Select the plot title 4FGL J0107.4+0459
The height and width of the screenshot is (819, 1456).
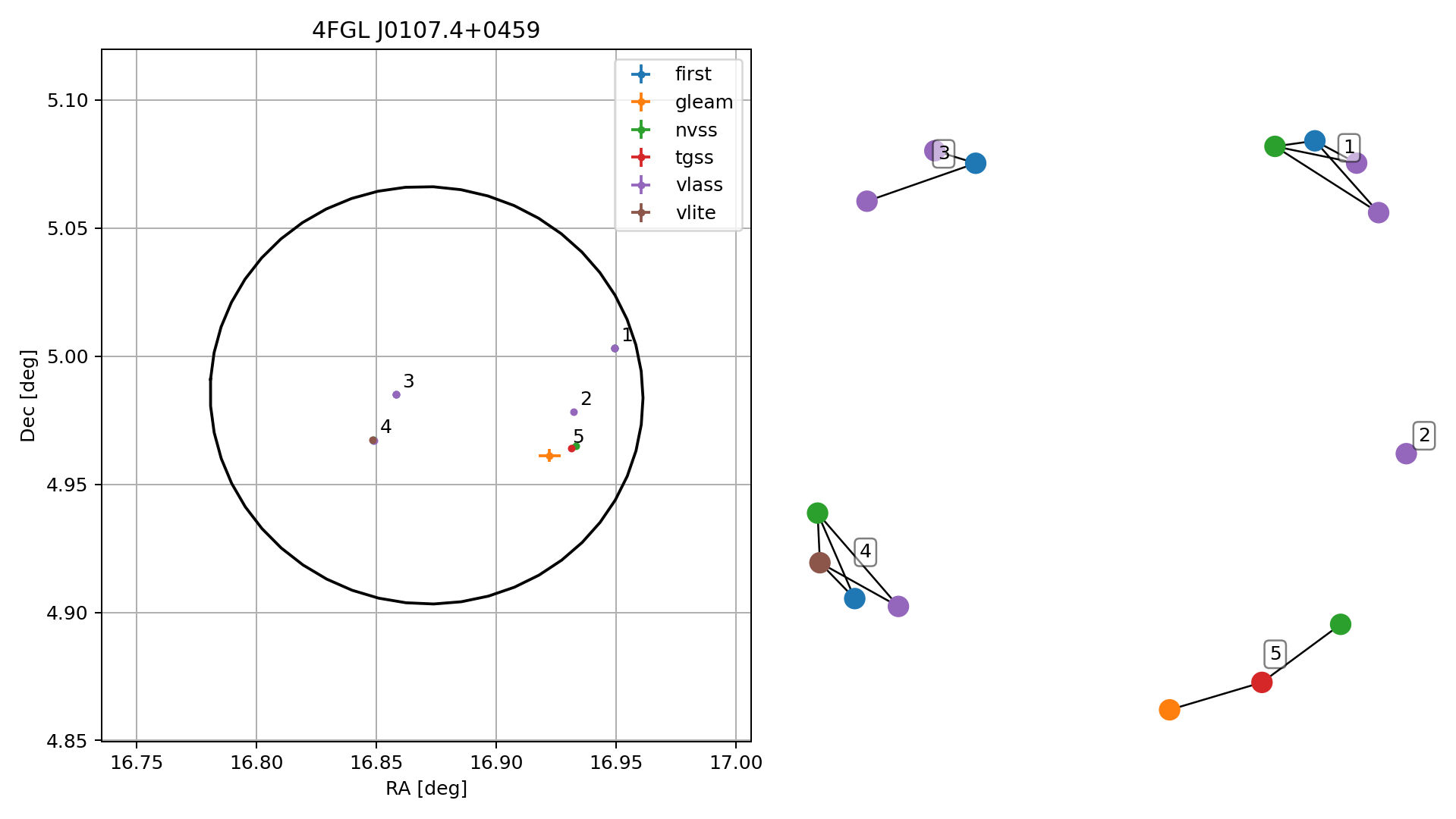(x=426, y=30)
